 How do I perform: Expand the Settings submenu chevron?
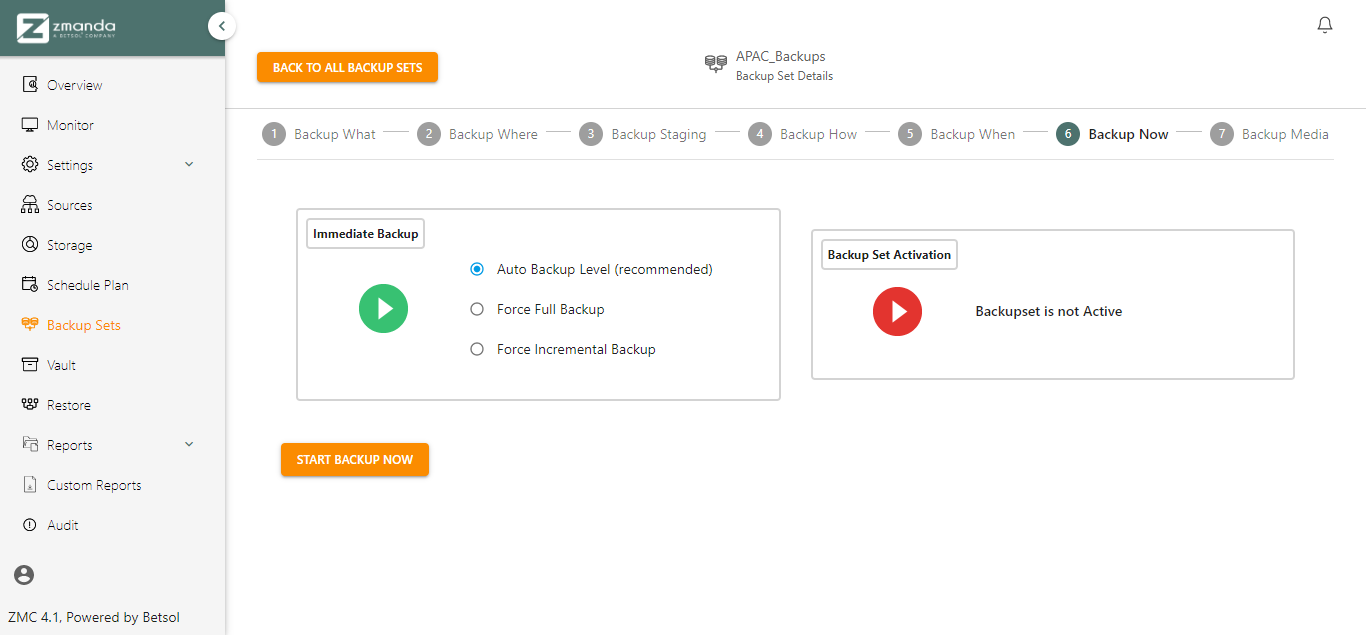point(189,164)
